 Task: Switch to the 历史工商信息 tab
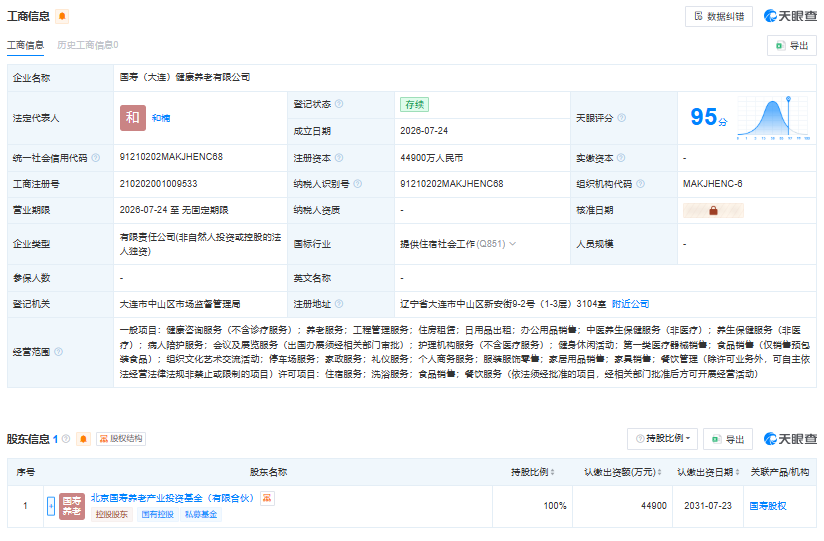[x=87, y=45]
